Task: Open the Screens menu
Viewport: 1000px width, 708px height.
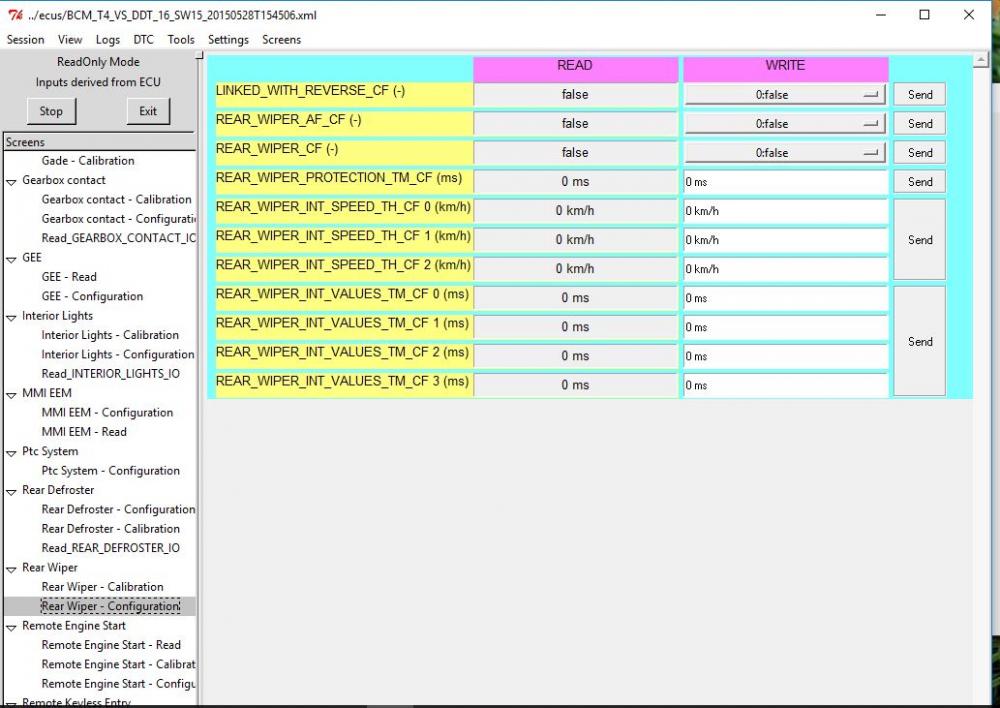Action: [x=281, y=40]
